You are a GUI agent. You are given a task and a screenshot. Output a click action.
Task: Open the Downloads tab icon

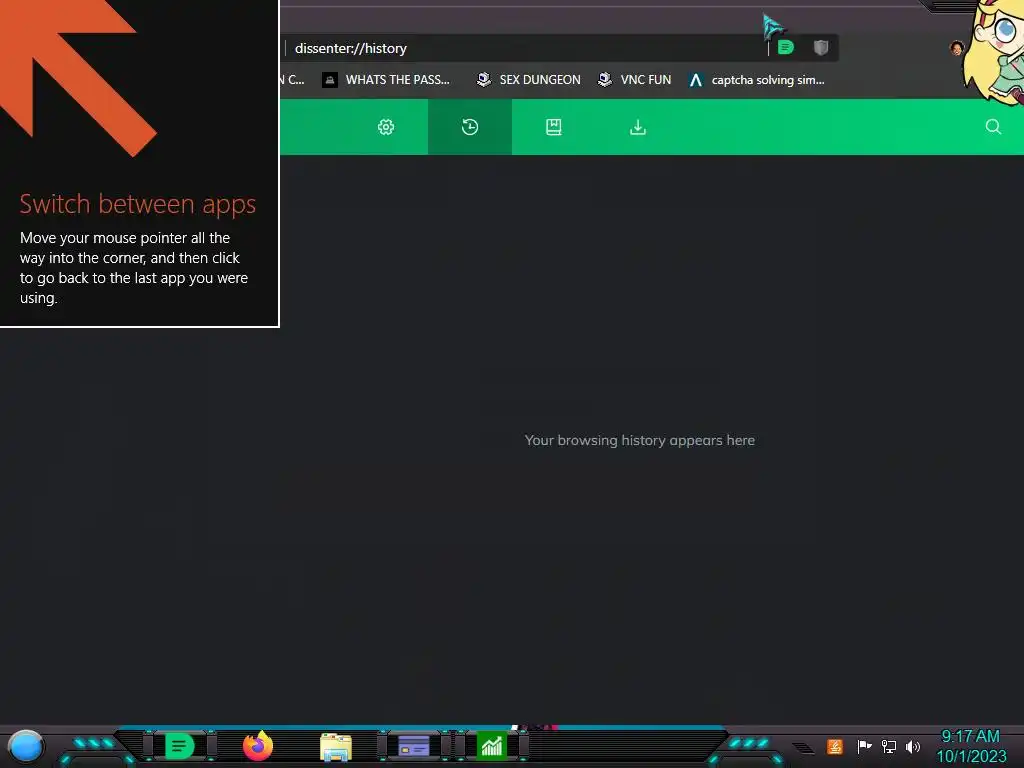click(x=637, y=127)
